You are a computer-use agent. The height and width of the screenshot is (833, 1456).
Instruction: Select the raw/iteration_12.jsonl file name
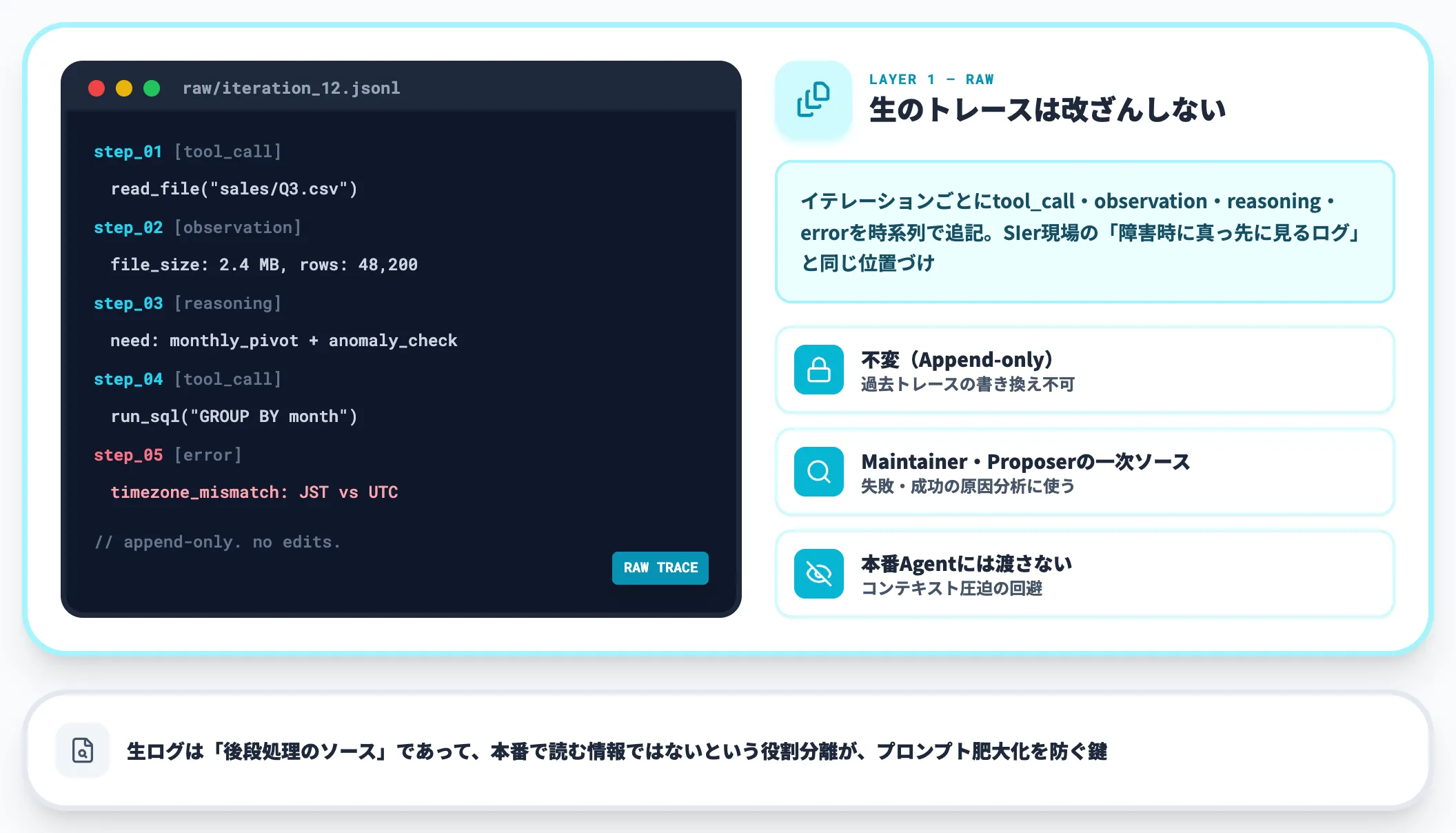(291, 88)
